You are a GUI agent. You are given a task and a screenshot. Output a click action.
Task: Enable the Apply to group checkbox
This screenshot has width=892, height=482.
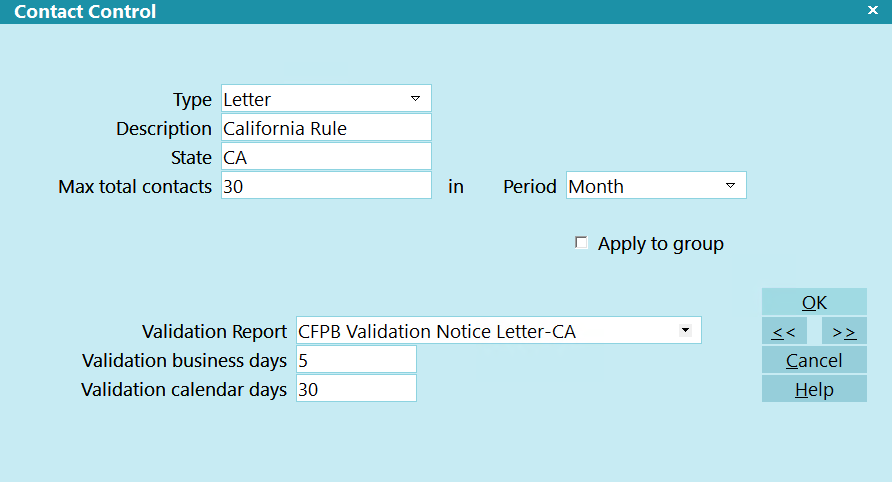(x=581, y=243)
